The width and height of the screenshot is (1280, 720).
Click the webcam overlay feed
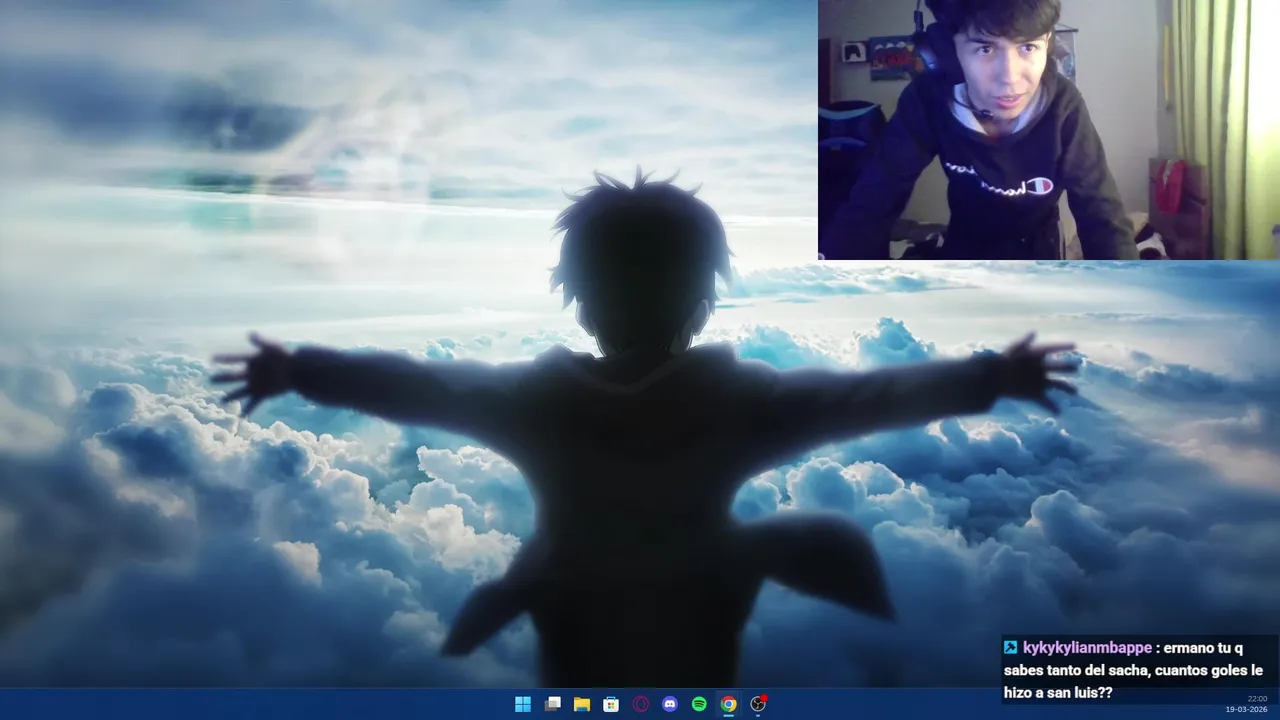[1049, 130]
